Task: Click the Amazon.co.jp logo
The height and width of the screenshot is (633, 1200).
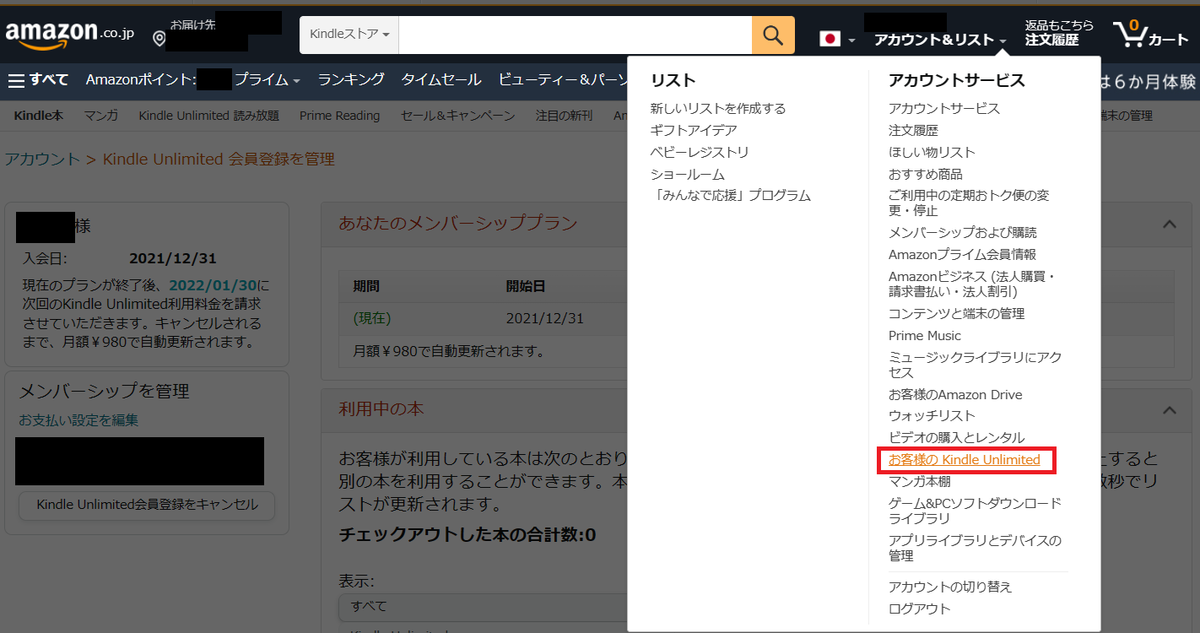Action: point(68,34)
